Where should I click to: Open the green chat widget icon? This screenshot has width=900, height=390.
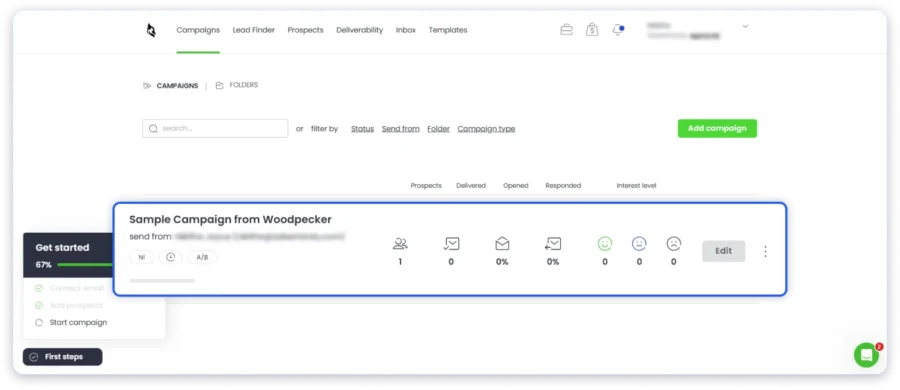click(866, 355)
